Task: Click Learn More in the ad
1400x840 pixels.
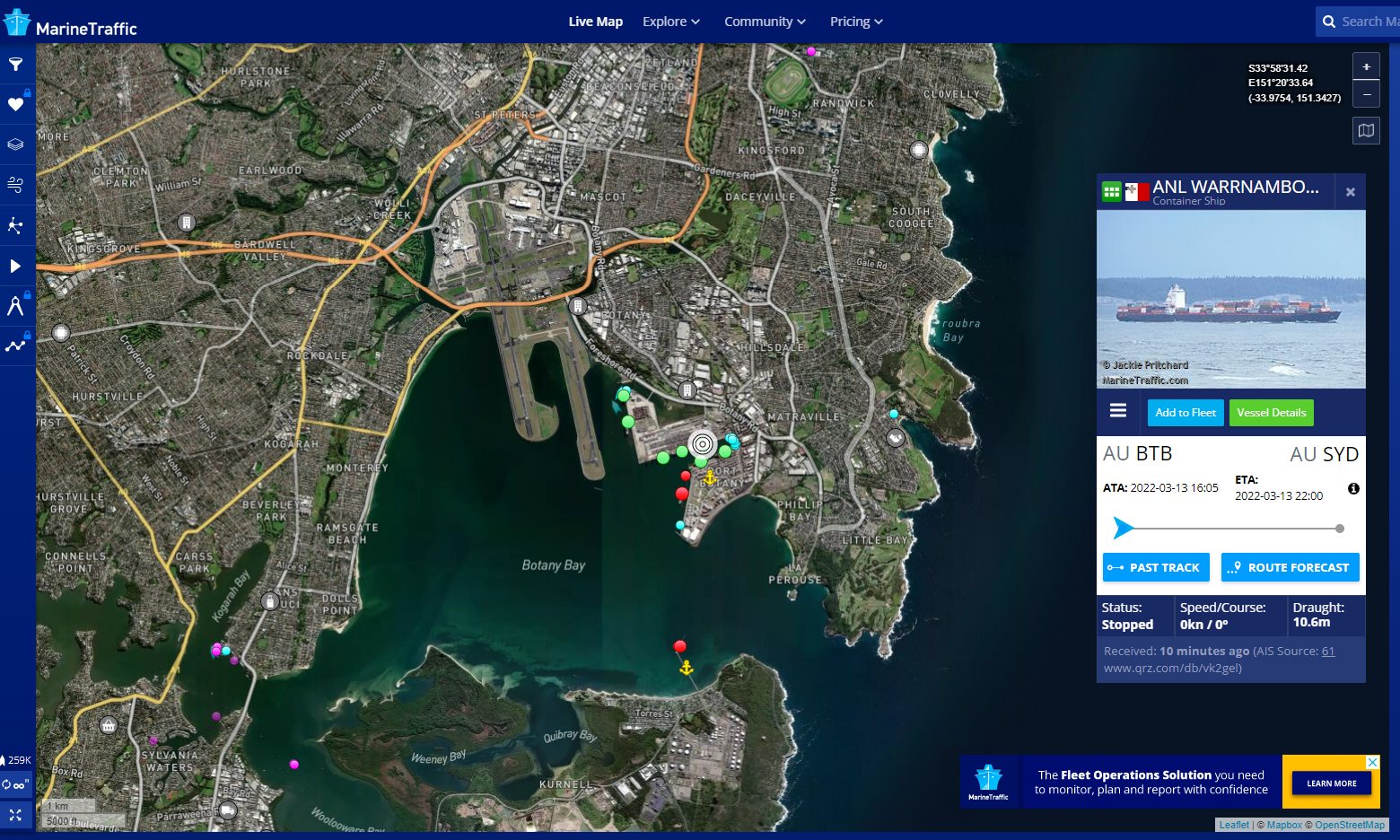Action: [x=1332, y=783]
